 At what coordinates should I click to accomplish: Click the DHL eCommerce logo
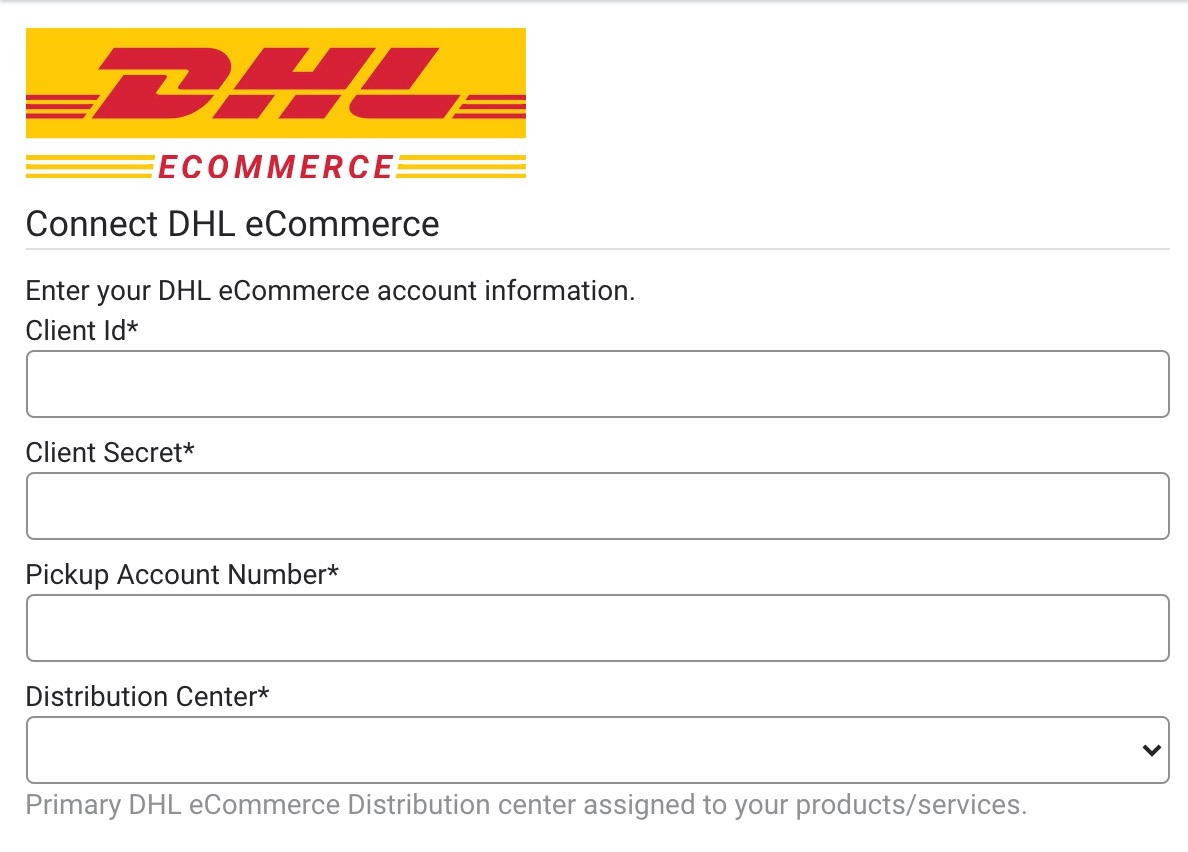(x=275, y=100)
